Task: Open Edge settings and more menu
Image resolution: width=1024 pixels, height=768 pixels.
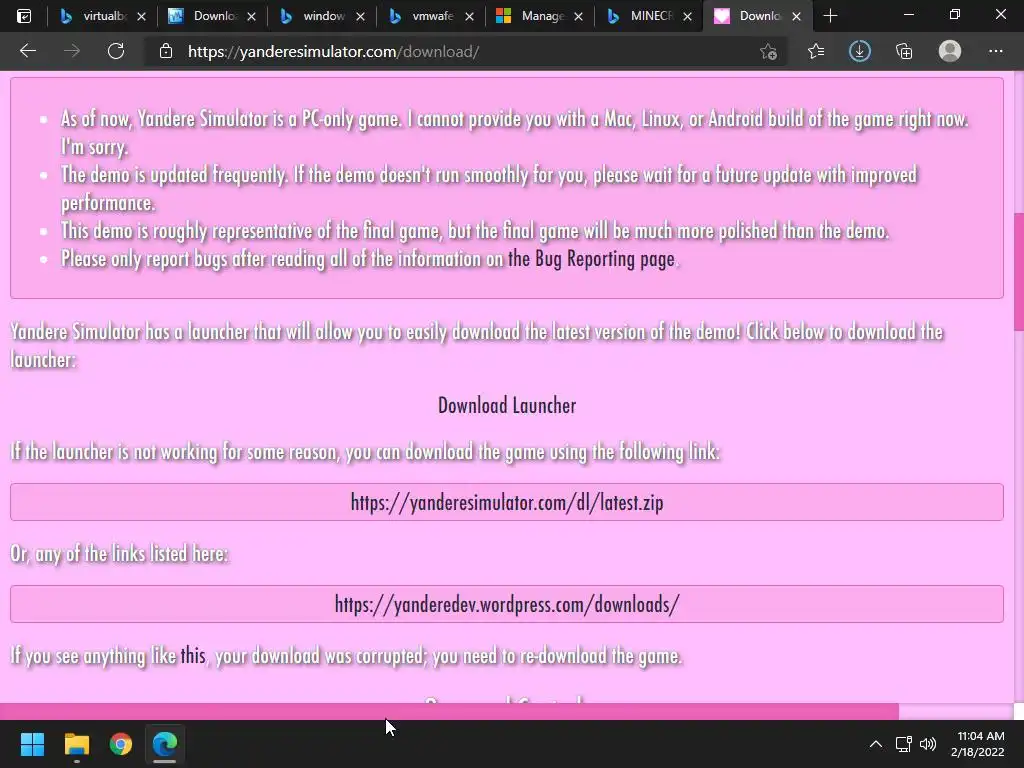Action: tap(995, 51)
